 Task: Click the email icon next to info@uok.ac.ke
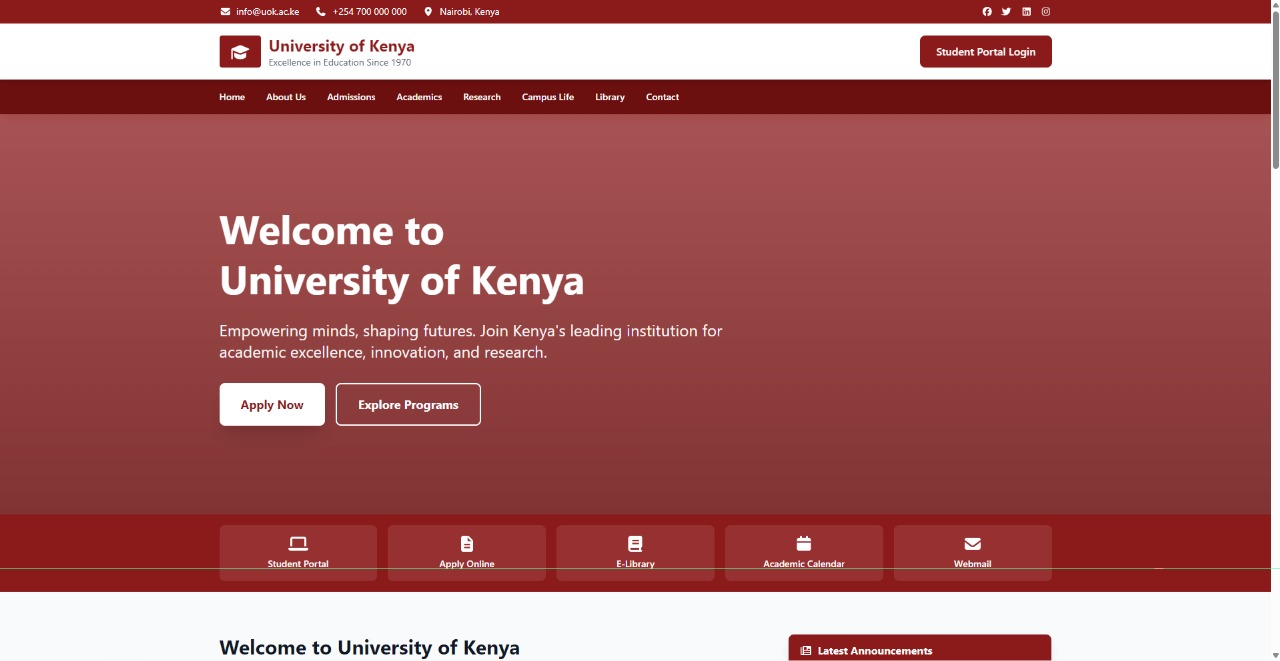coord(224,11)
